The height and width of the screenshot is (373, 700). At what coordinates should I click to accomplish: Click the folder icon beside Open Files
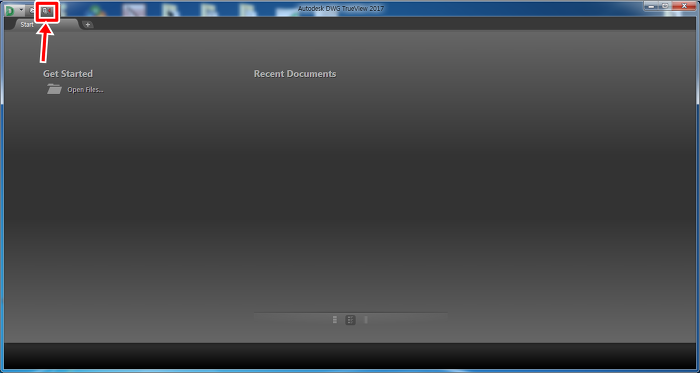54,89
